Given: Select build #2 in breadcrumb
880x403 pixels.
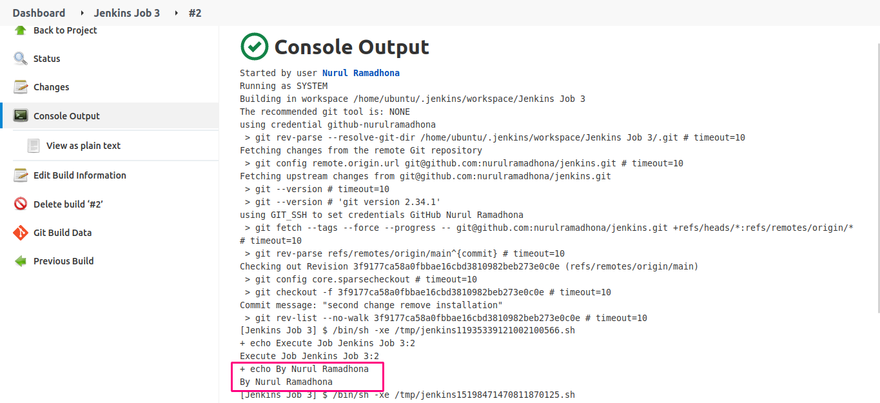Looking at the screenshot, I should pos(195,13).
